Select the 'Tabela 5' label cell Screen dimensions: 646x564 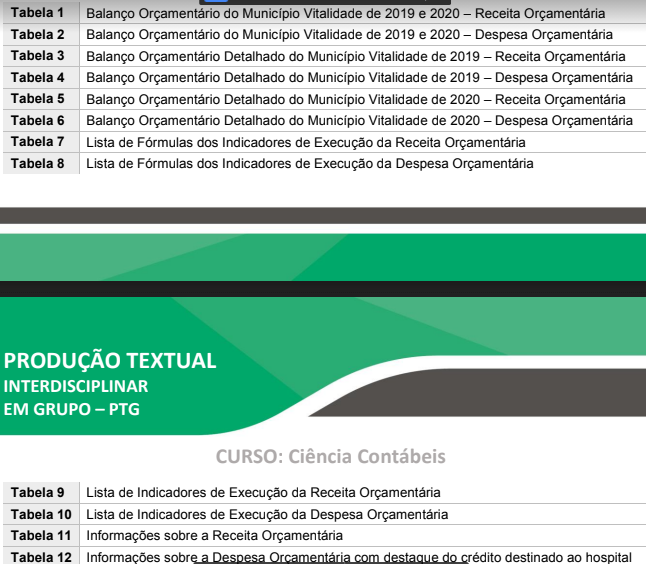pos(41,98)
